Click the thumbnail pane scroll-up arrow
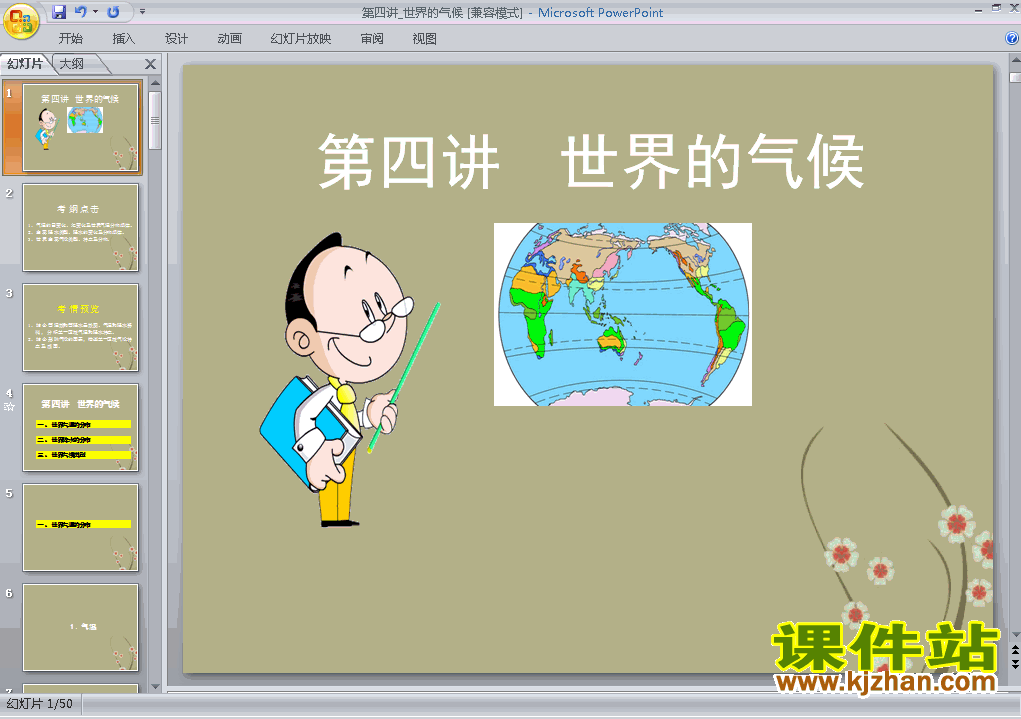This screenshot has width=1021, height=719. [155, 83]
